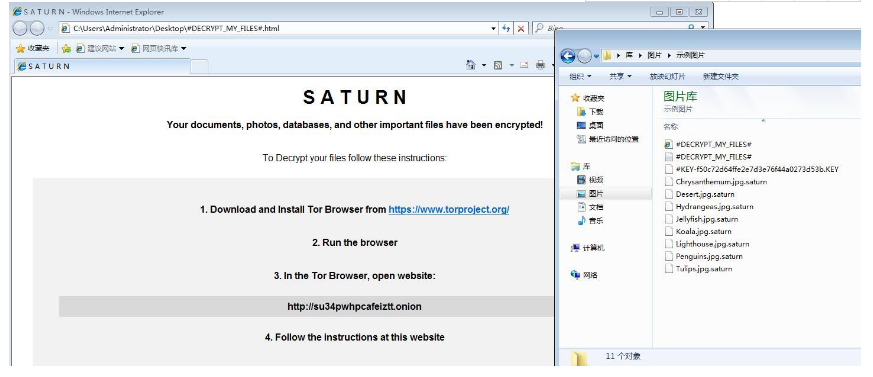Click the RSS feeds icon

(x=498, y=65)
